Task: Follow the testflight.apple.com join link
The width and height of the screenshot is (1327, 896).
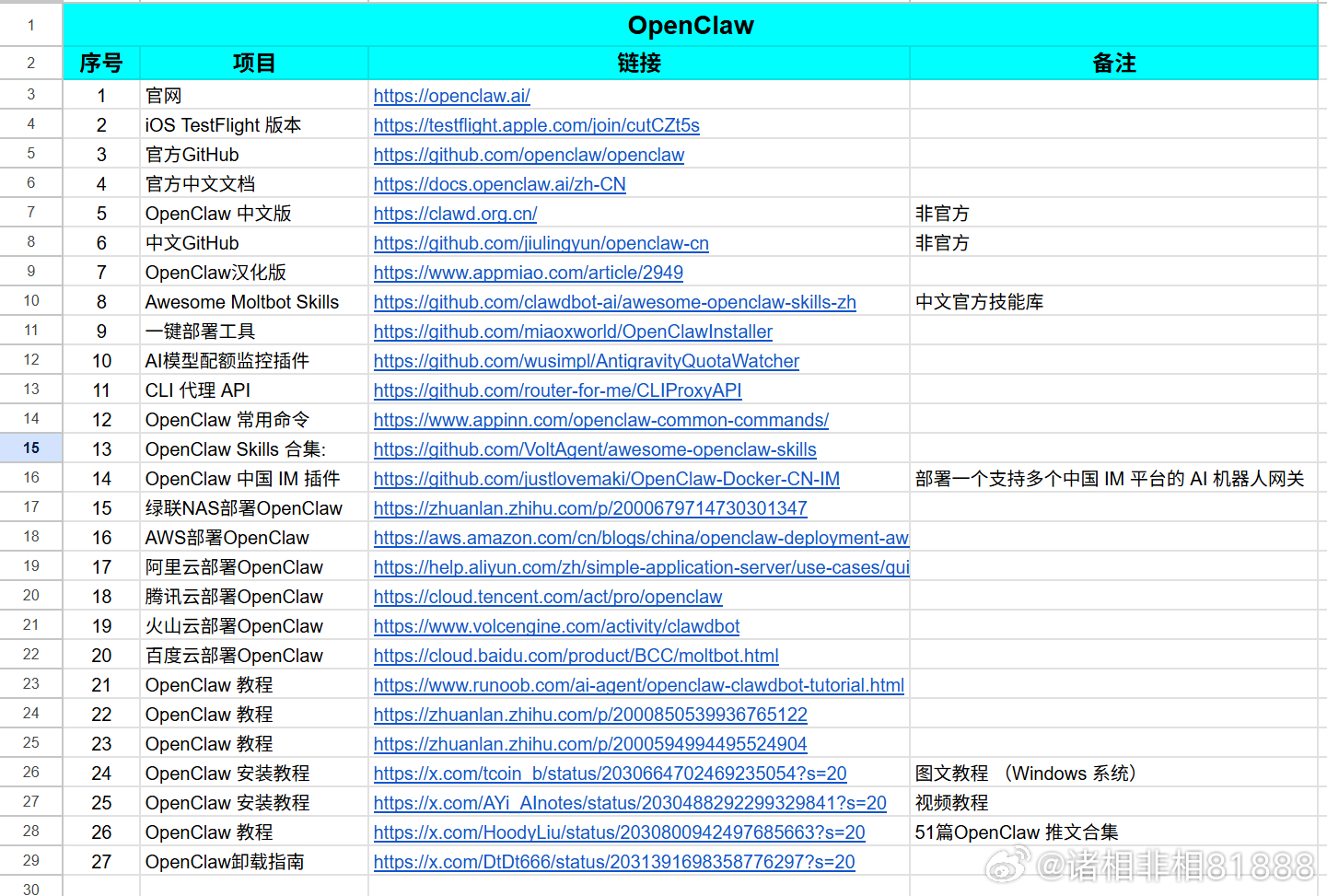Action: click(x=537, y=125)
